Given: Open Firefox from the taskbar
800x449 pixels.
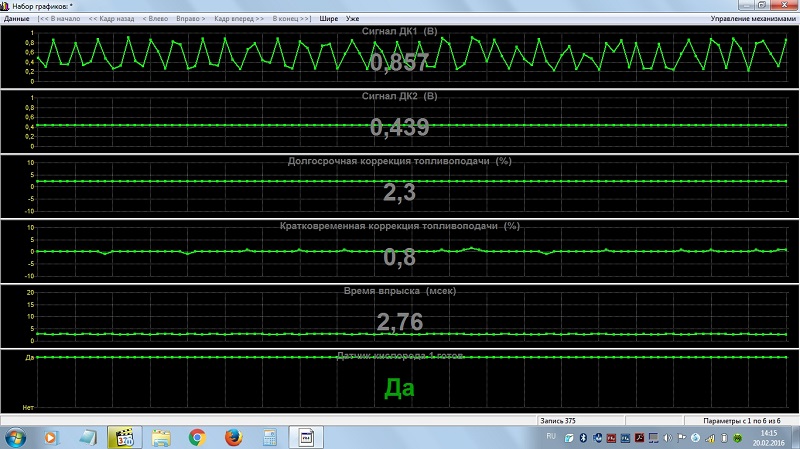Looking at the screenshot, I should pyautogui.click(x=232, y=437).
